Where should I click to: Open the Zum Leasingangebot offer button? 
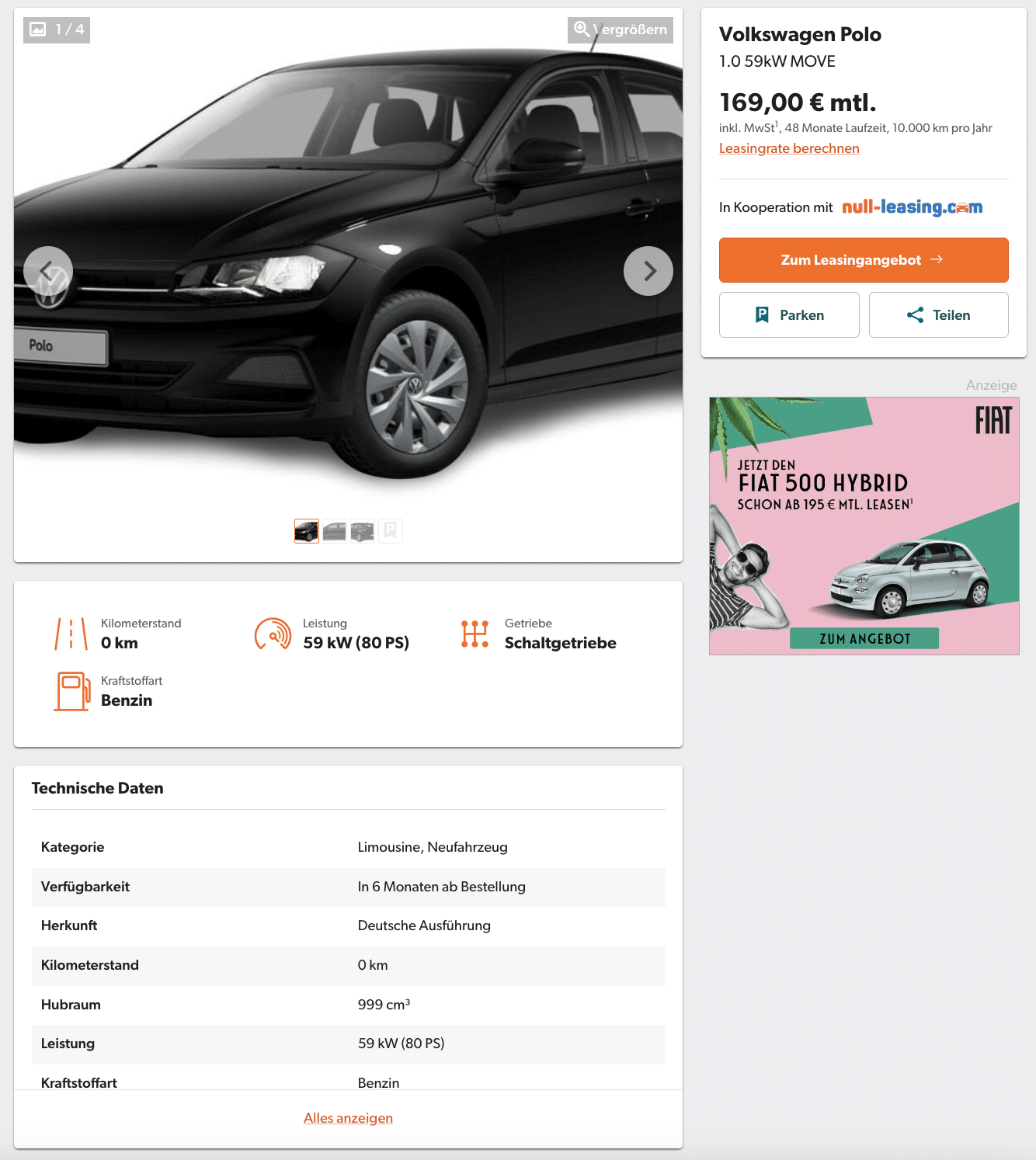864,260
